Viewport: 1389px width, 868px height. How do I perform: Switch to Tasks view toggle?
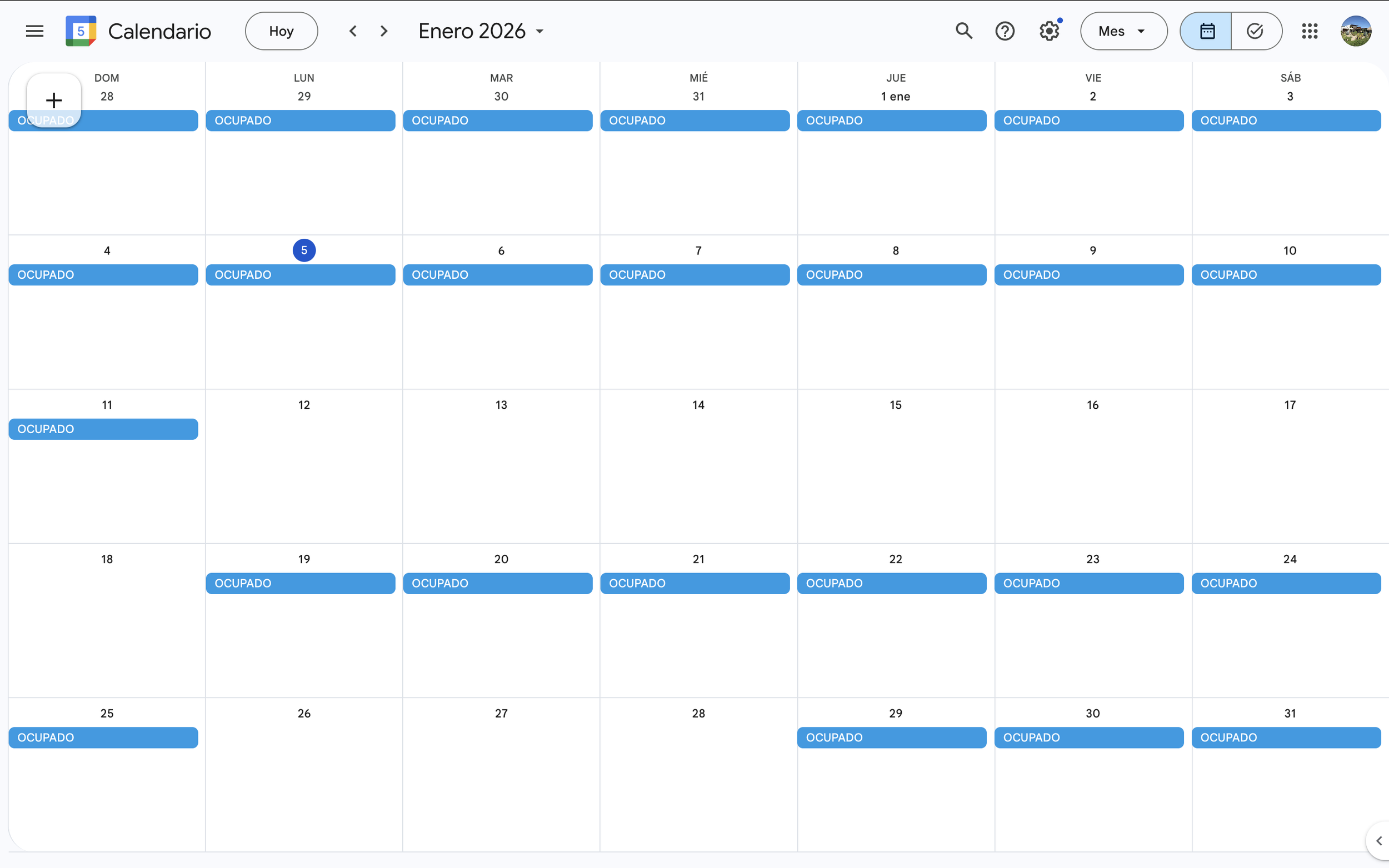coord(1255,31)
